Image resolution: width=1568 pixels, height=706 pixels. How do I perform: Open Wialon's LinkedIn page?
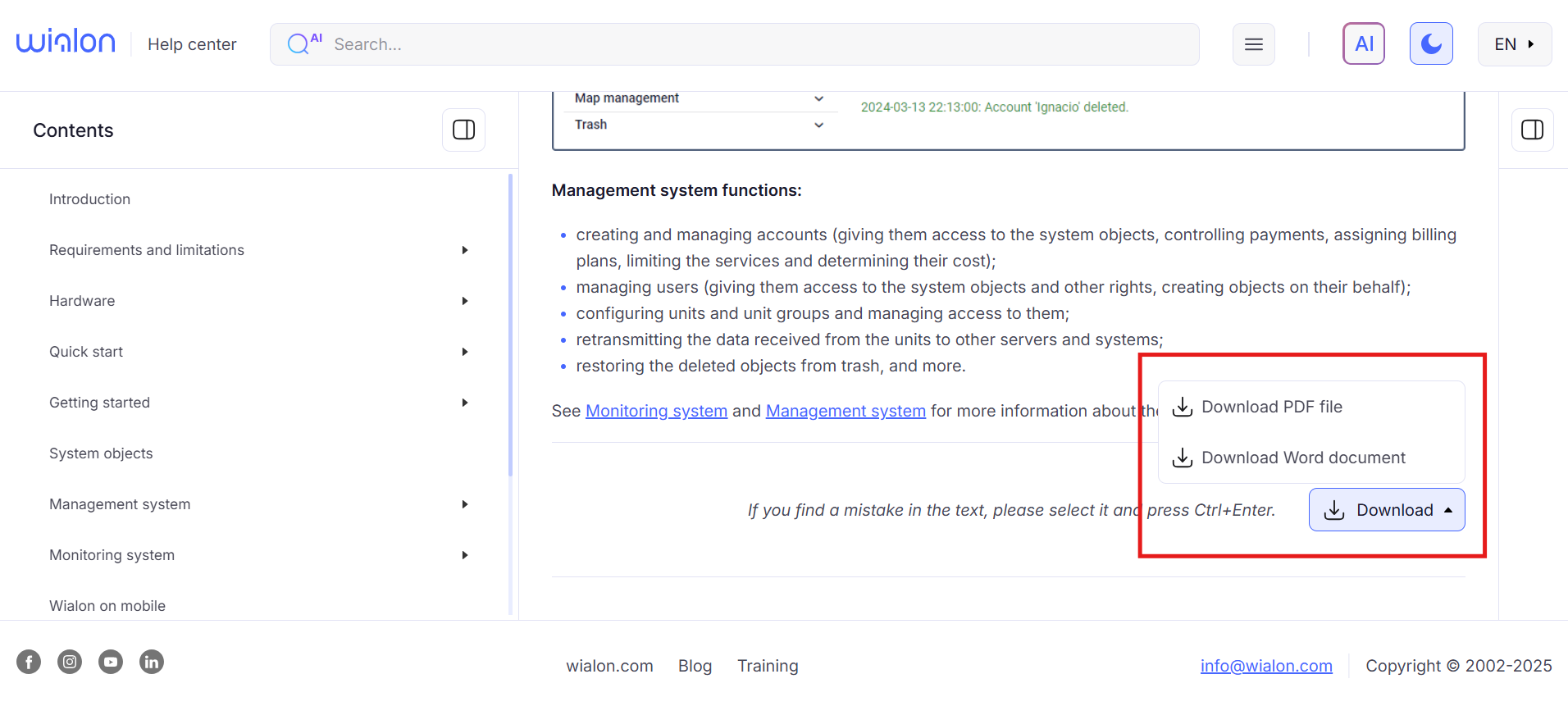[152, 662]
